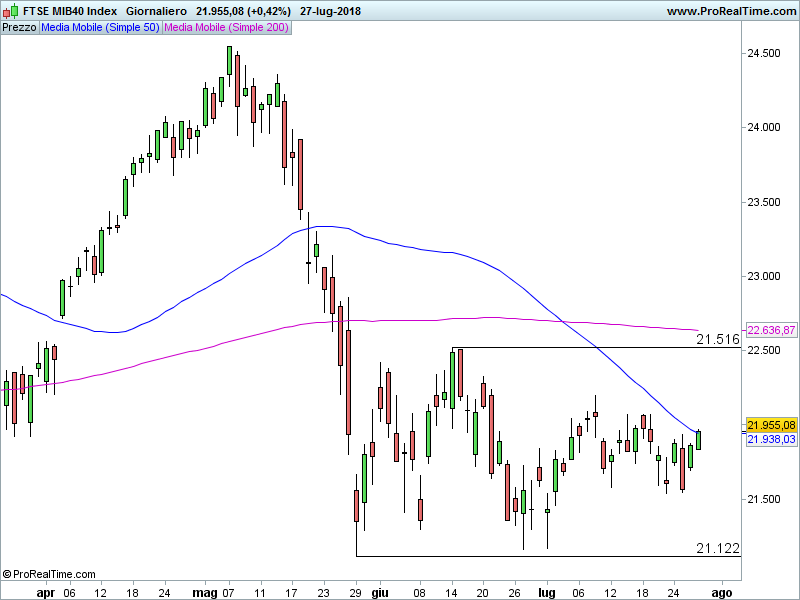Screen dimensions: 800x600
Task: Click the 24.000 price axis label
Action: click(x=764, y=127)
